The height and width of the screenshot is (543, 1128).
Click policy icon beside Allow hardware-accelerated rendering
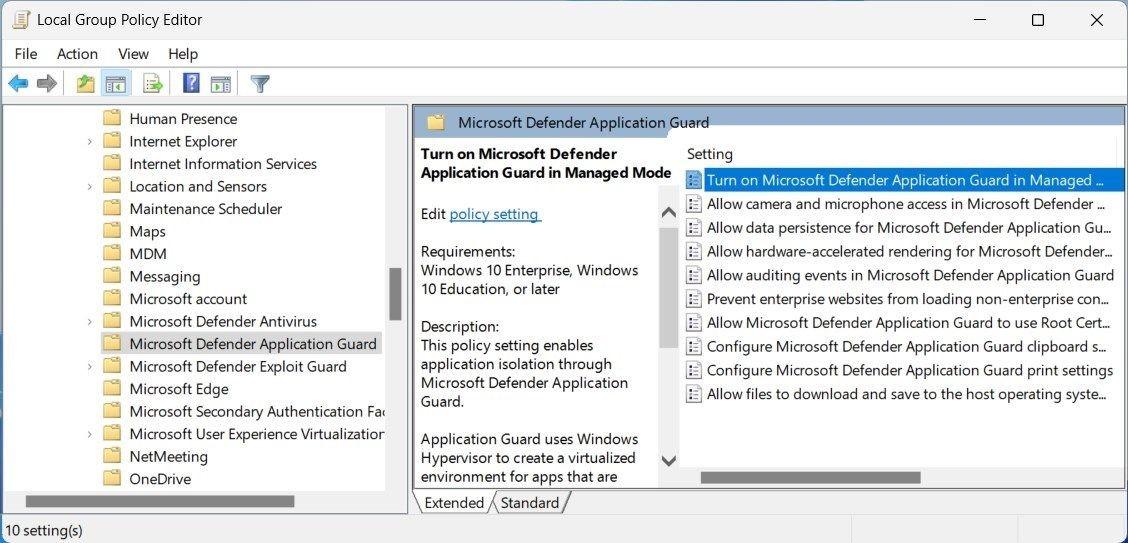pyautogui.click(x=693, y=251)
